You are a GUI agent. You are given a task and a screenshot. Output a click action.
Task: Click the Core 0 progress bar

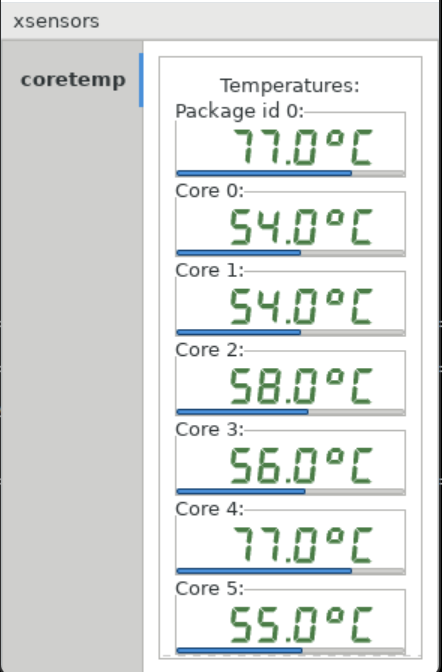coord(290,253)
